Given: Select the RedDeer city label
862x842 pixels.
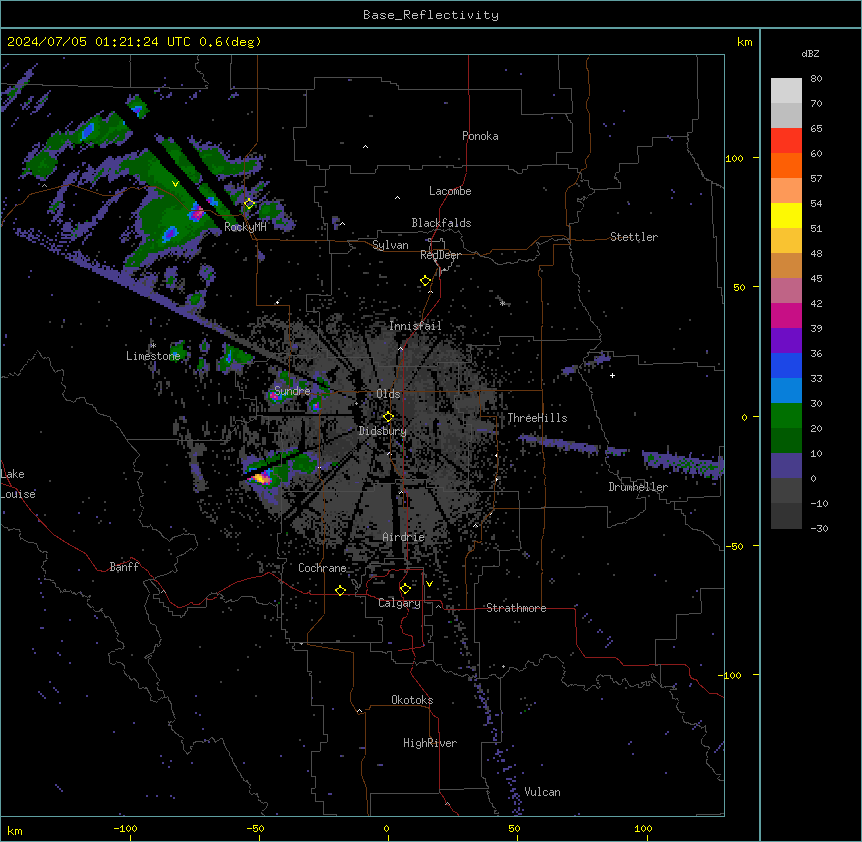Looking at the screenshot, I should point(440,255).
